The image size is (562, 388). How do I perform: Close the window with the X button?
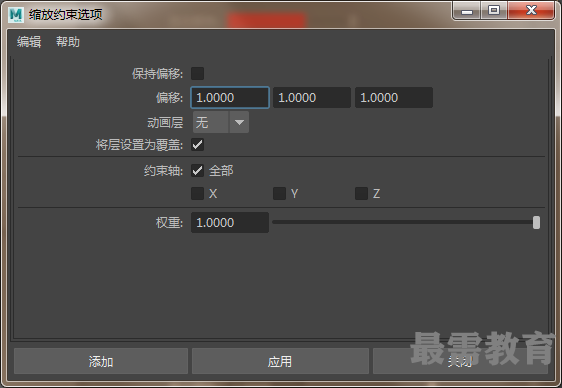(x=531, y=10)
